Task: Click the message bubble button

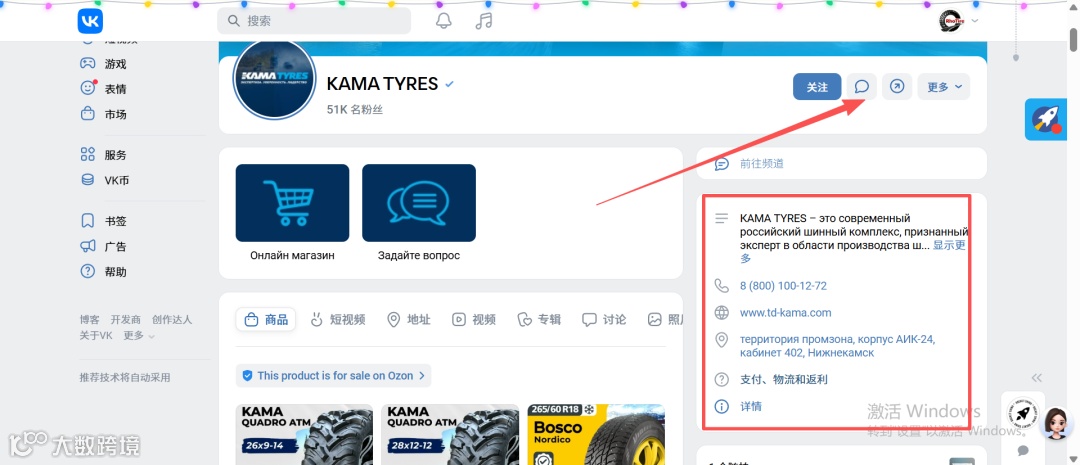Action: (x=862, y=87)
